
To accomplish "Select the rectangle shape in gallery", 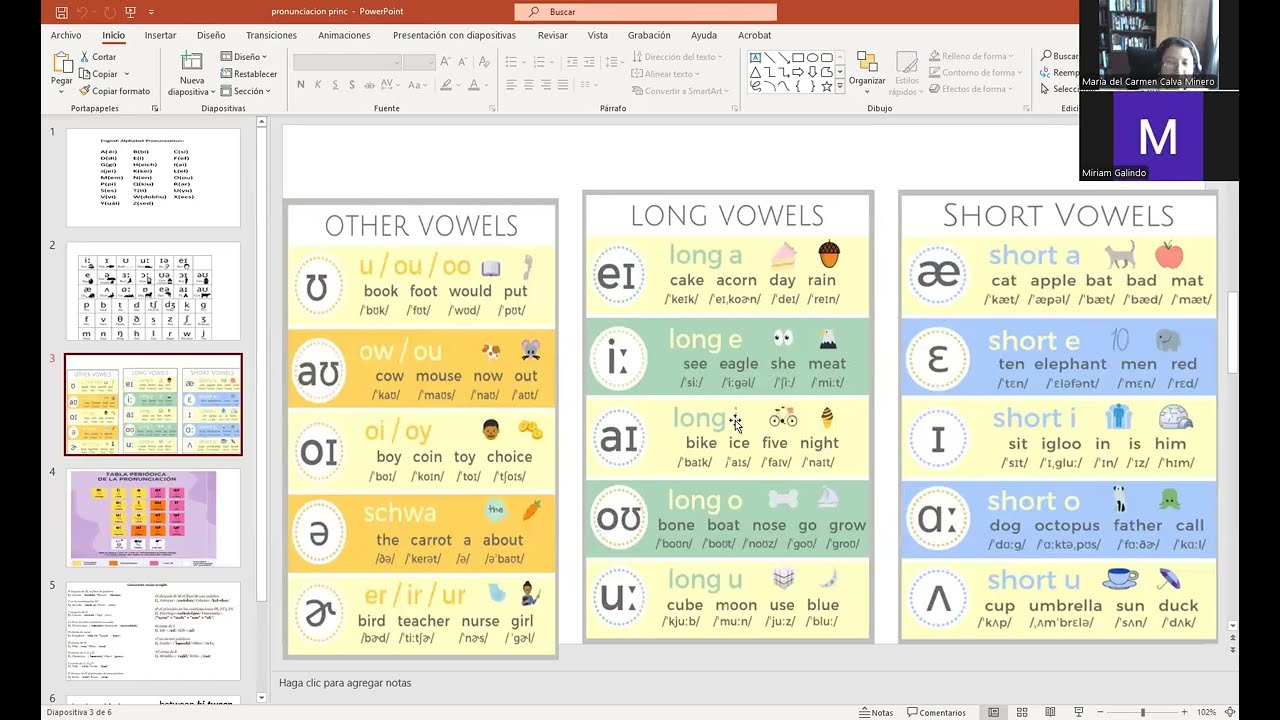I will coord(798,58).
